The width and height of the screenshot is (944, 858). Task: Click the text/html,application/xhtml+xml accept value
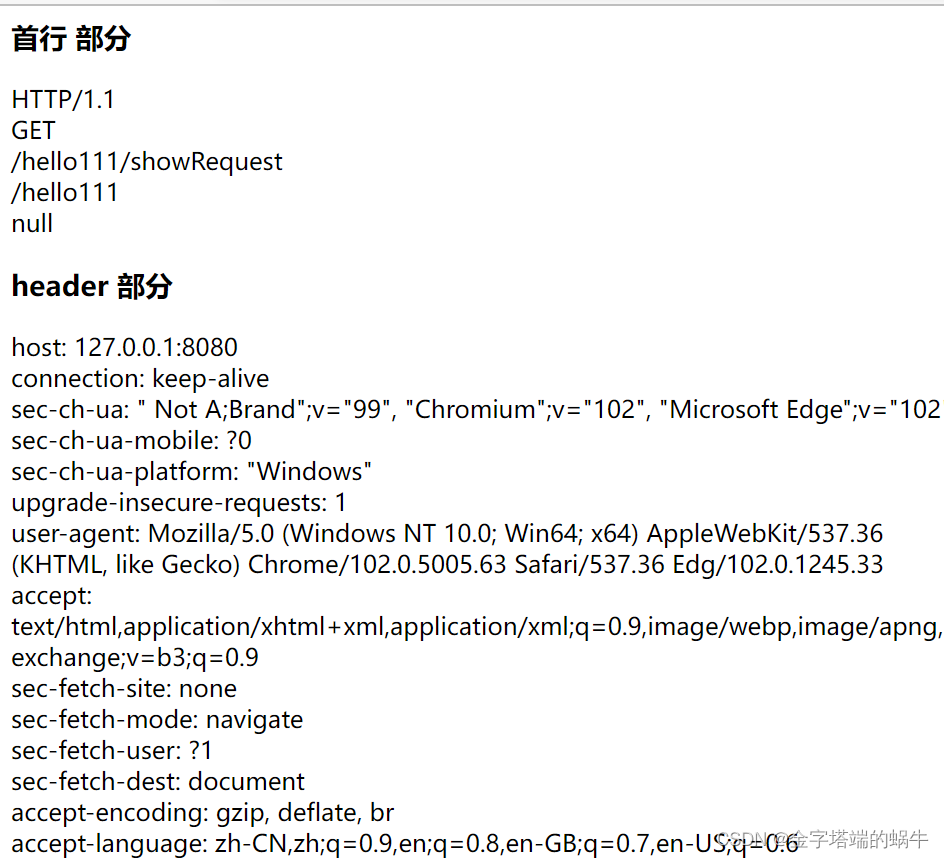(470, 627)
